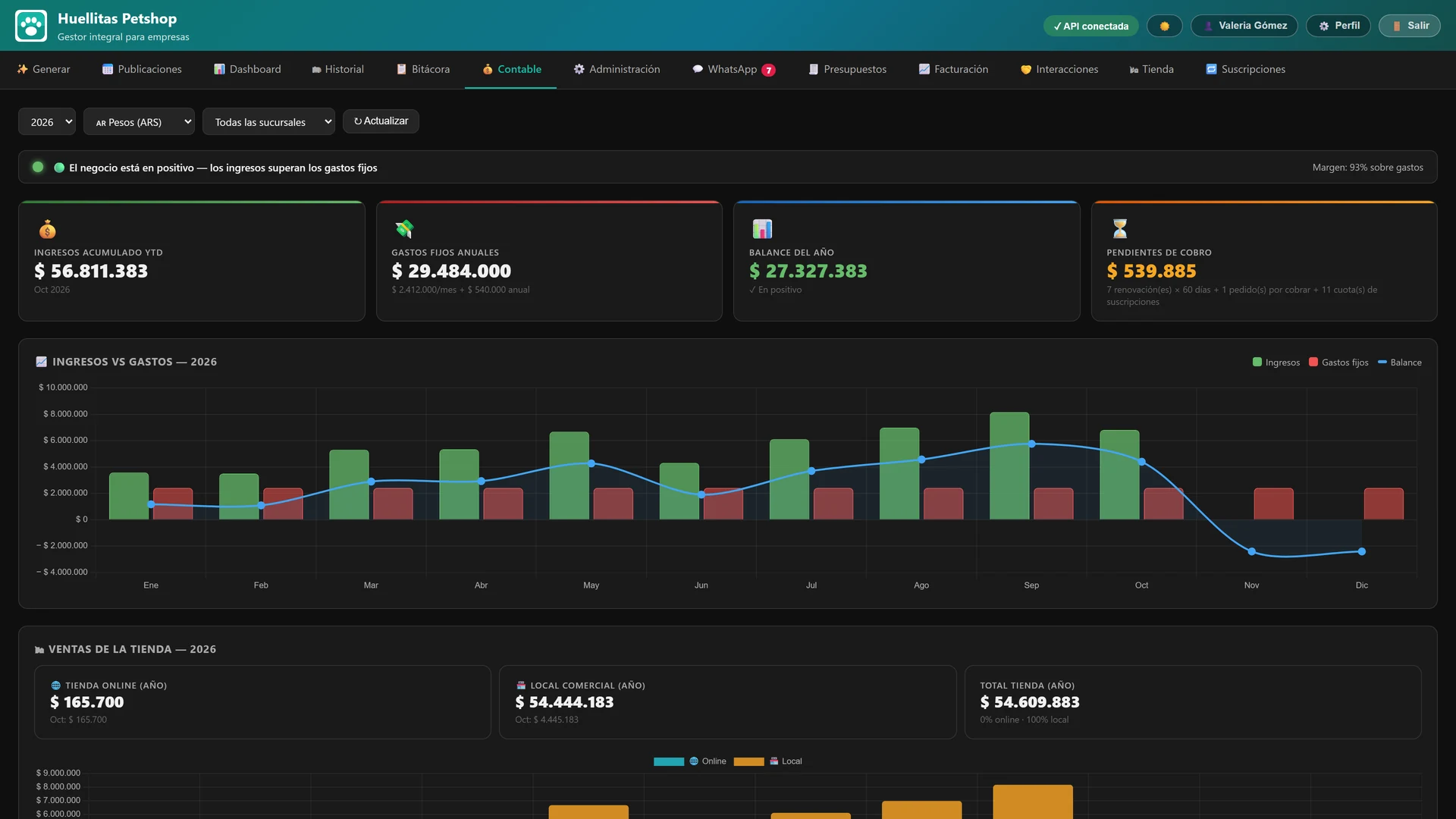Screen dimensions: 1456x819
Task: Toggle the Local legend in store chart
Action: click(x=767, y=761)
